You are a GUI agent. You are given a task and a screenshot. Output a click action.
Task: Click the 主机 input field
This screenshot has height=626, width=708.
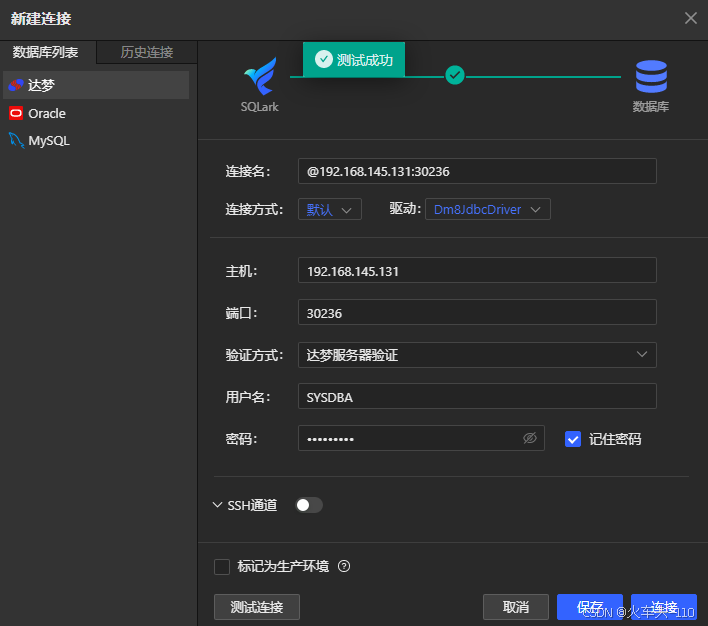click(477, 270)
